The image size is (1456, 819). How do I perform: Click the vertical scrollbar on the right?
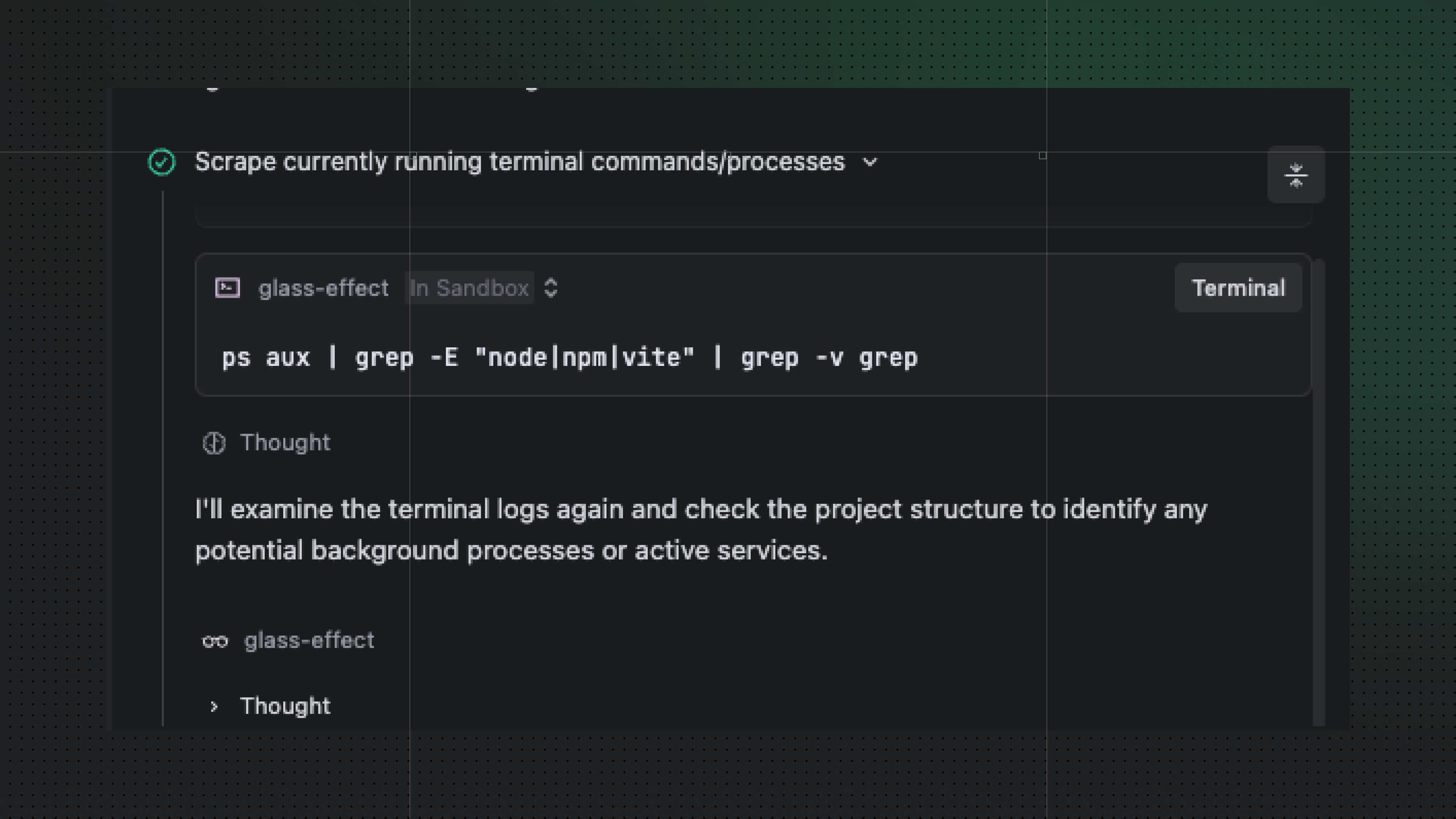coord(1318,492)
